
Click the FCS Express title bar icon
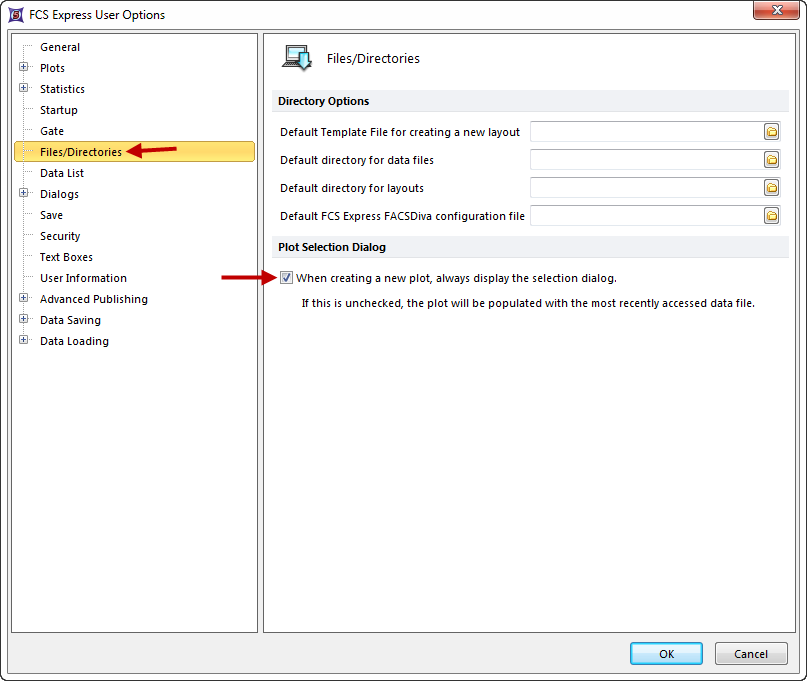coord(16,15)
